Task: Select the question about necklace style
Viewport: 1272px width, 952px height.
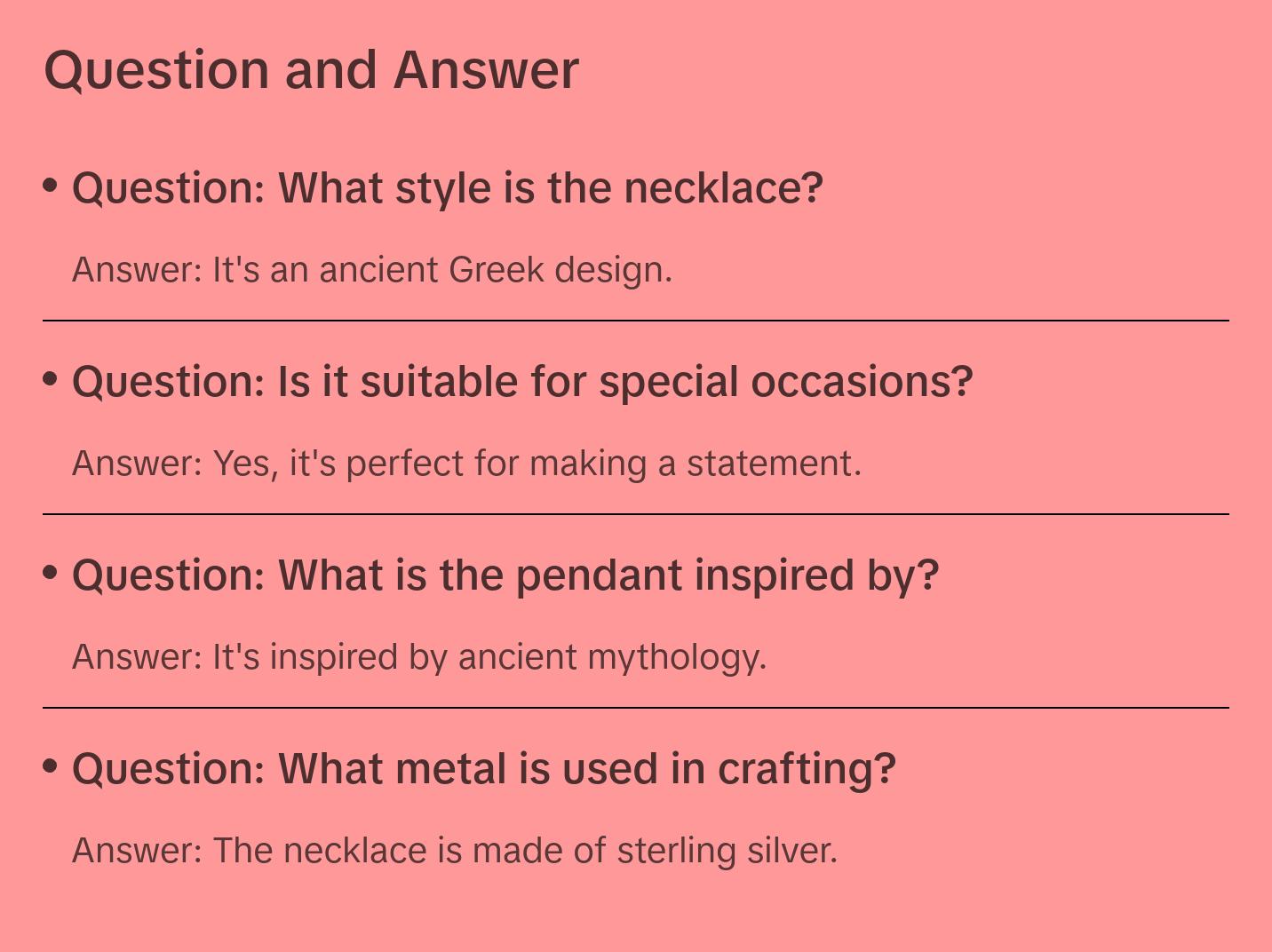Action: point(448,188)
